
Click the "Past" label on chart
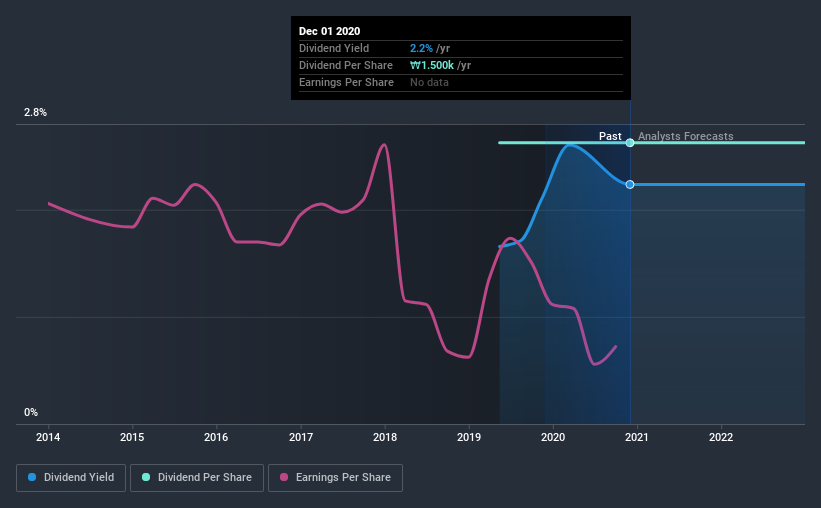pos(610,136)
